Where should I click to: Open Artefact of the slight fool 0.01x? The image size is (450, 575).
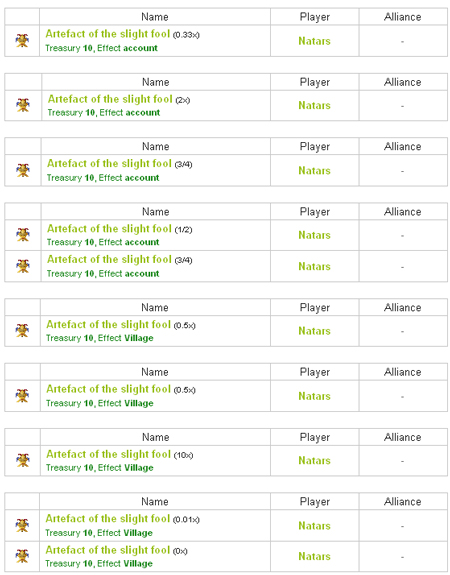pyautogui.click(x=108, y=519)
